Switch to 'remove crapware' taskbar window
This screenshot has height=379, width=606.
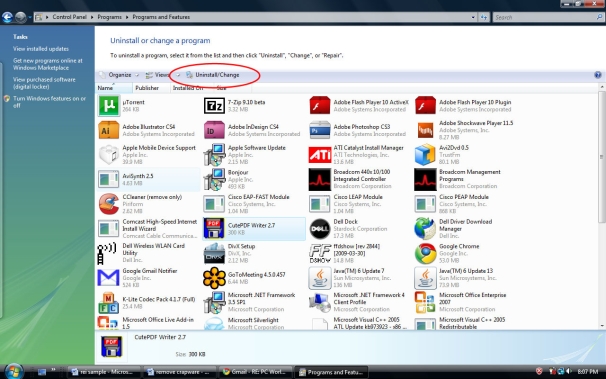click(179, 372)
